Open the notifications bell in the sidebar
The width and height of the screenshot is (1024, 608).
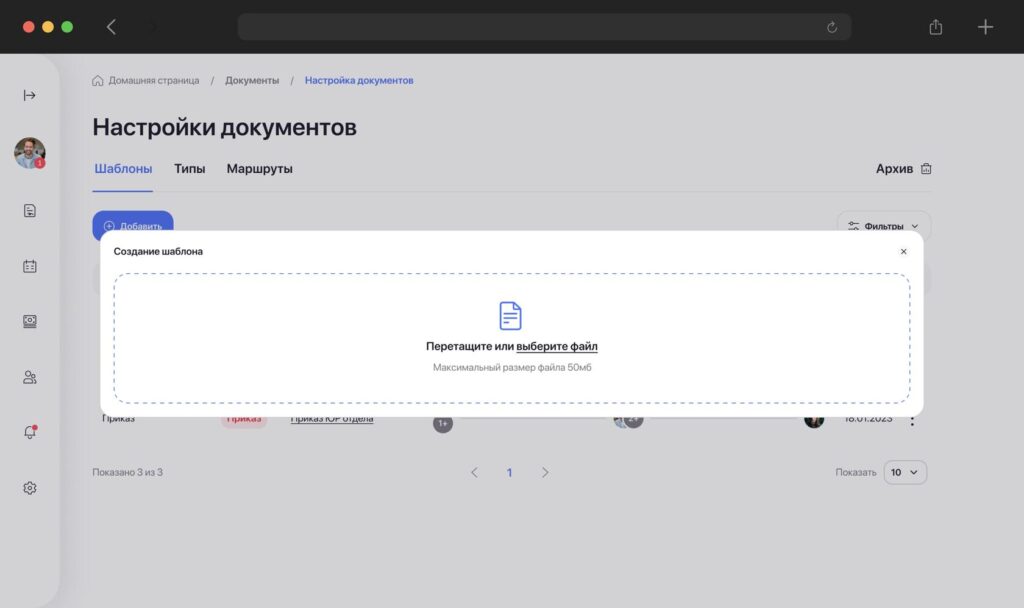coord(29,432)
